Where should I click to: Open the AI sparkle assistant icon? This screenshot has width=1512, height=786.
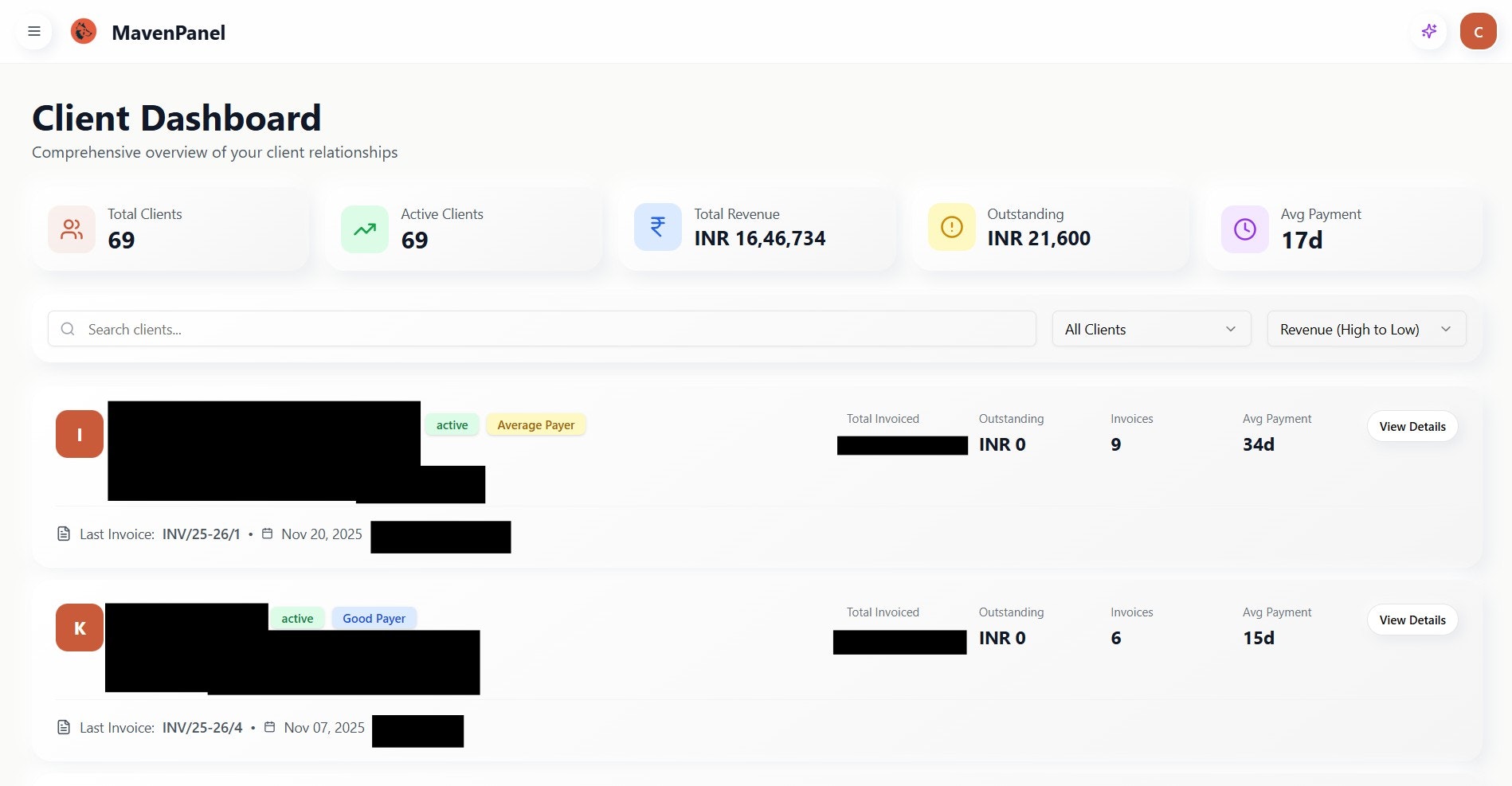[1428, 31]
